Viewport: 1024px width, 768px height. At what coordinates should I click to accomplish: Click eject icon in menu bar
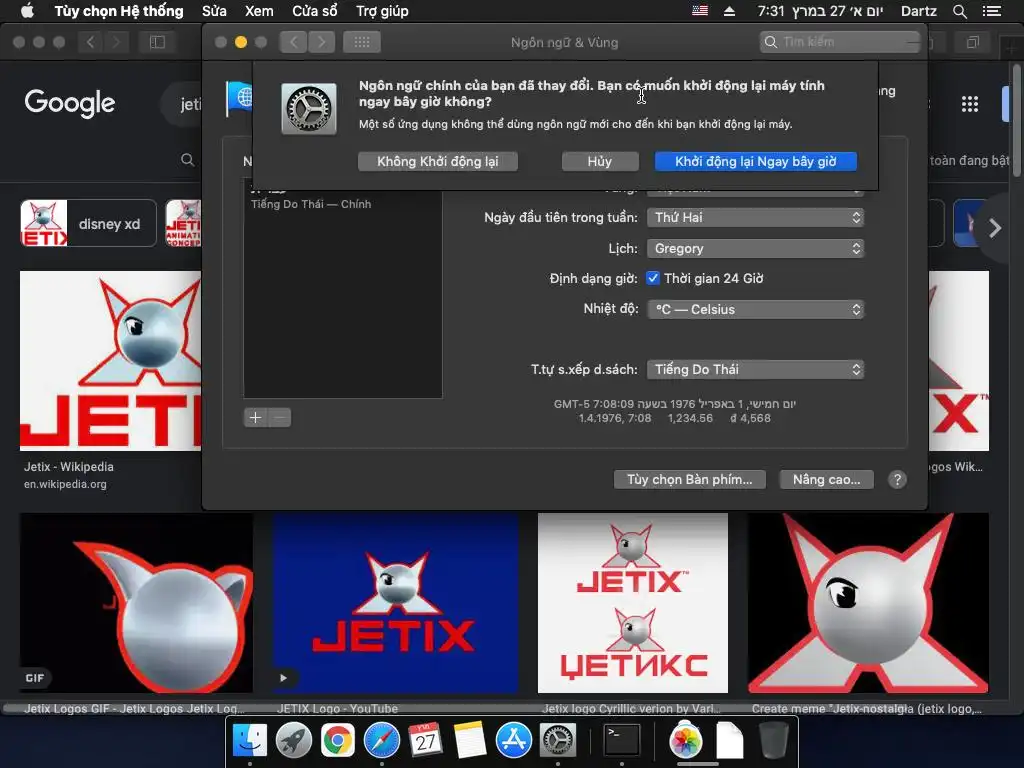click(729, 11)
